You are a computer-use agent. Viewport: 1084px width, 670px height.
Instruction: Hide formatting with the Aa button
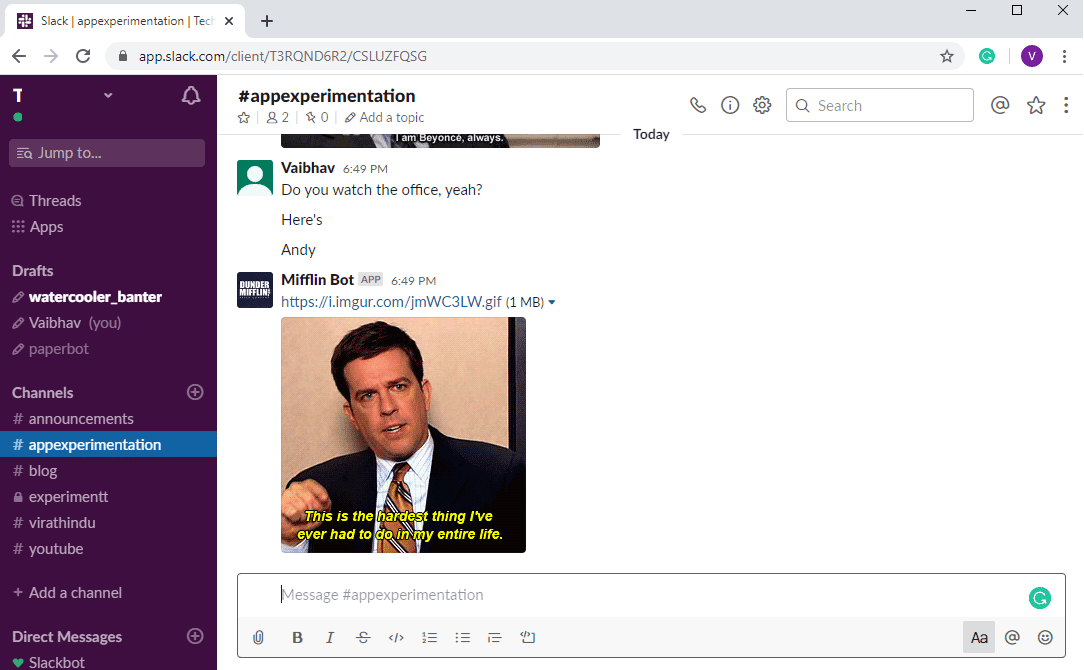pyautogui.click(x=979, y=638)
